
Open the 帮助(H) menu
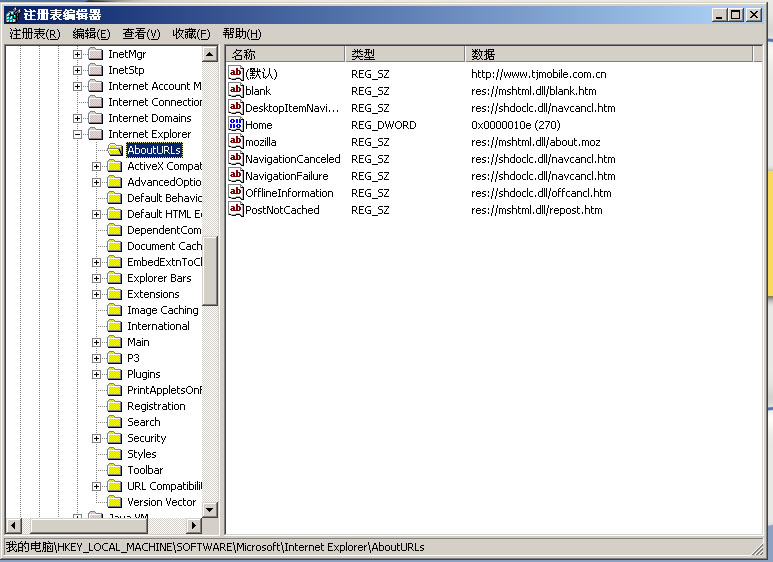[242, 34]
